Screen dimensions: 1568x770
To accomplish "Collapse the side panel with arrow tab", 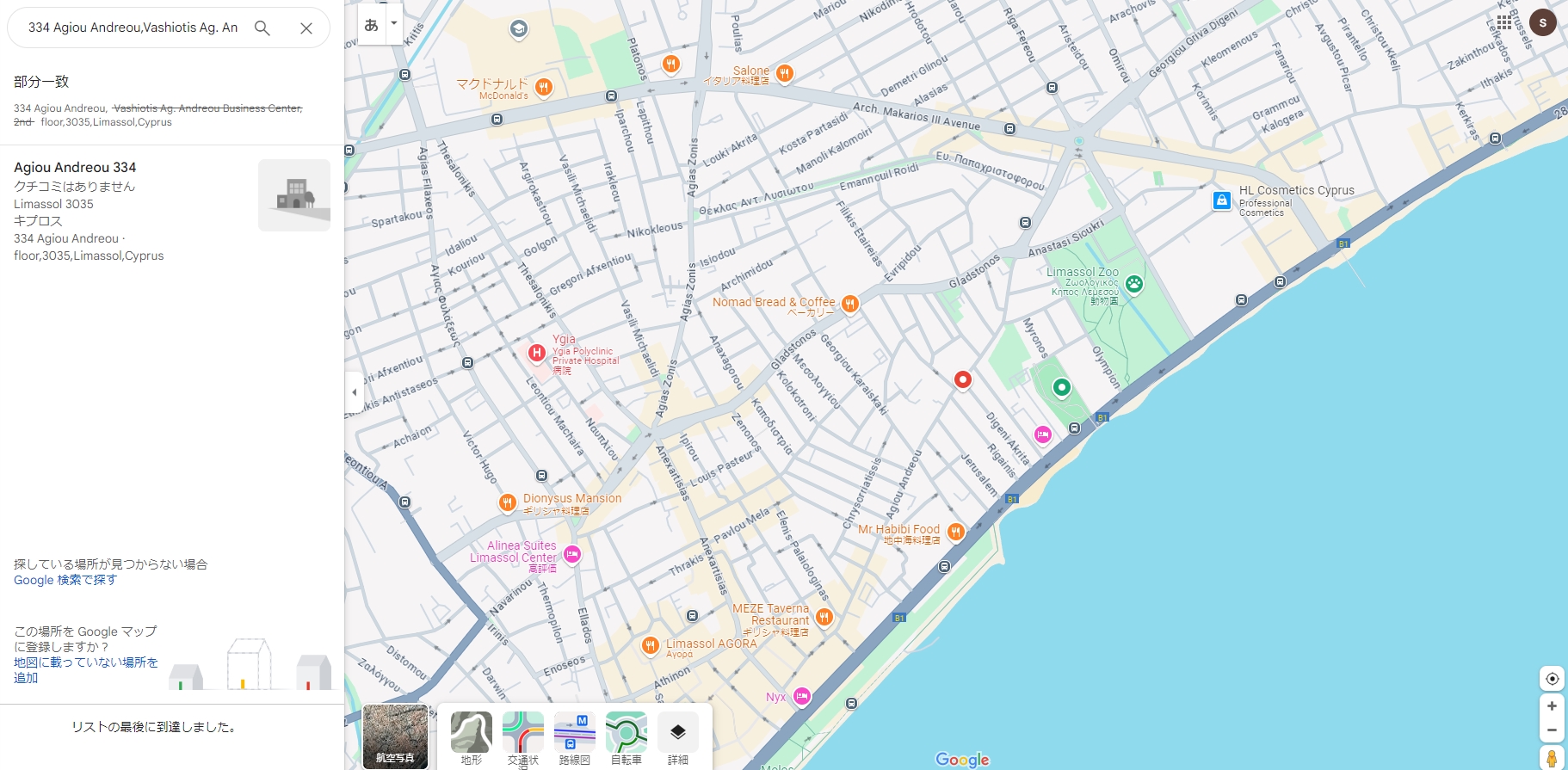I will click(x=354, y=392).
